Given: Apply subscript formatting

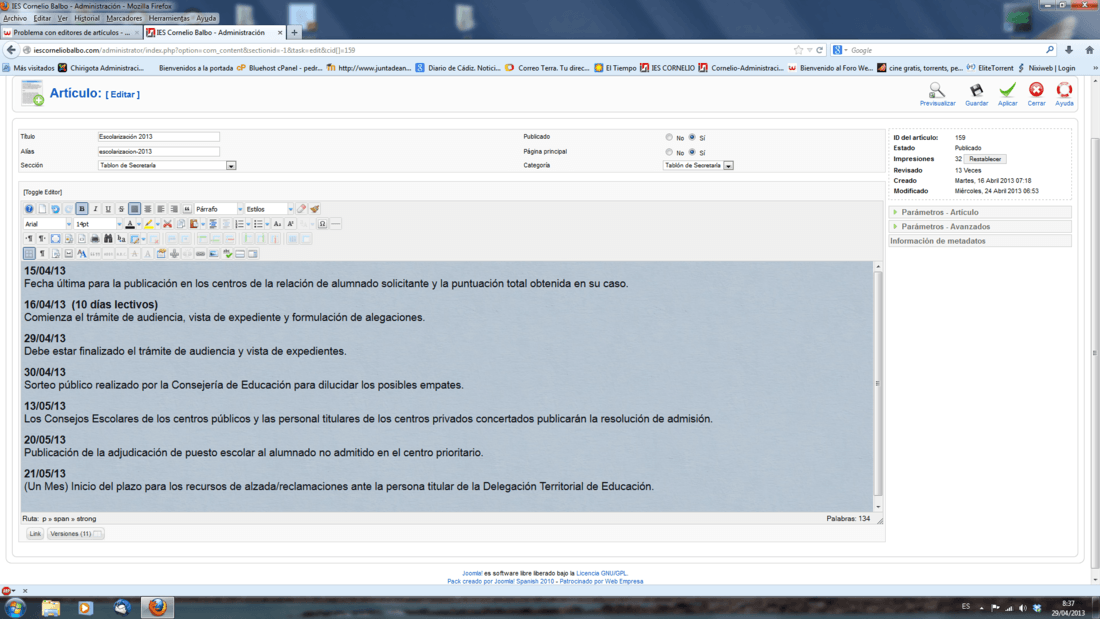Looking at the screenshot, I should pyautogui.click(x=277, y=224).
